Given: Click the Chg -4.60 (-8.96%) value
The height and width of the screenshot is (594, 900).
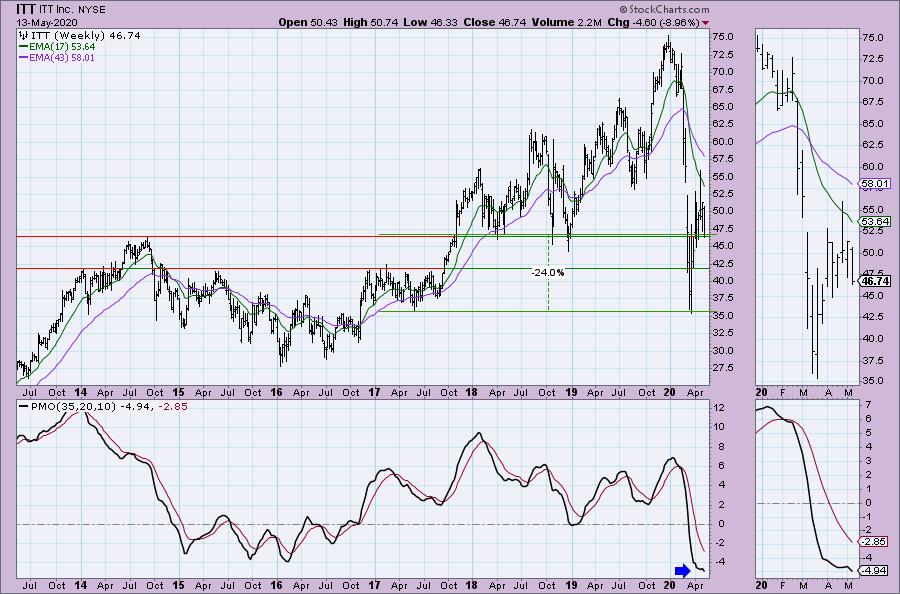Looking at the screenshot, I should click(653, 22).
